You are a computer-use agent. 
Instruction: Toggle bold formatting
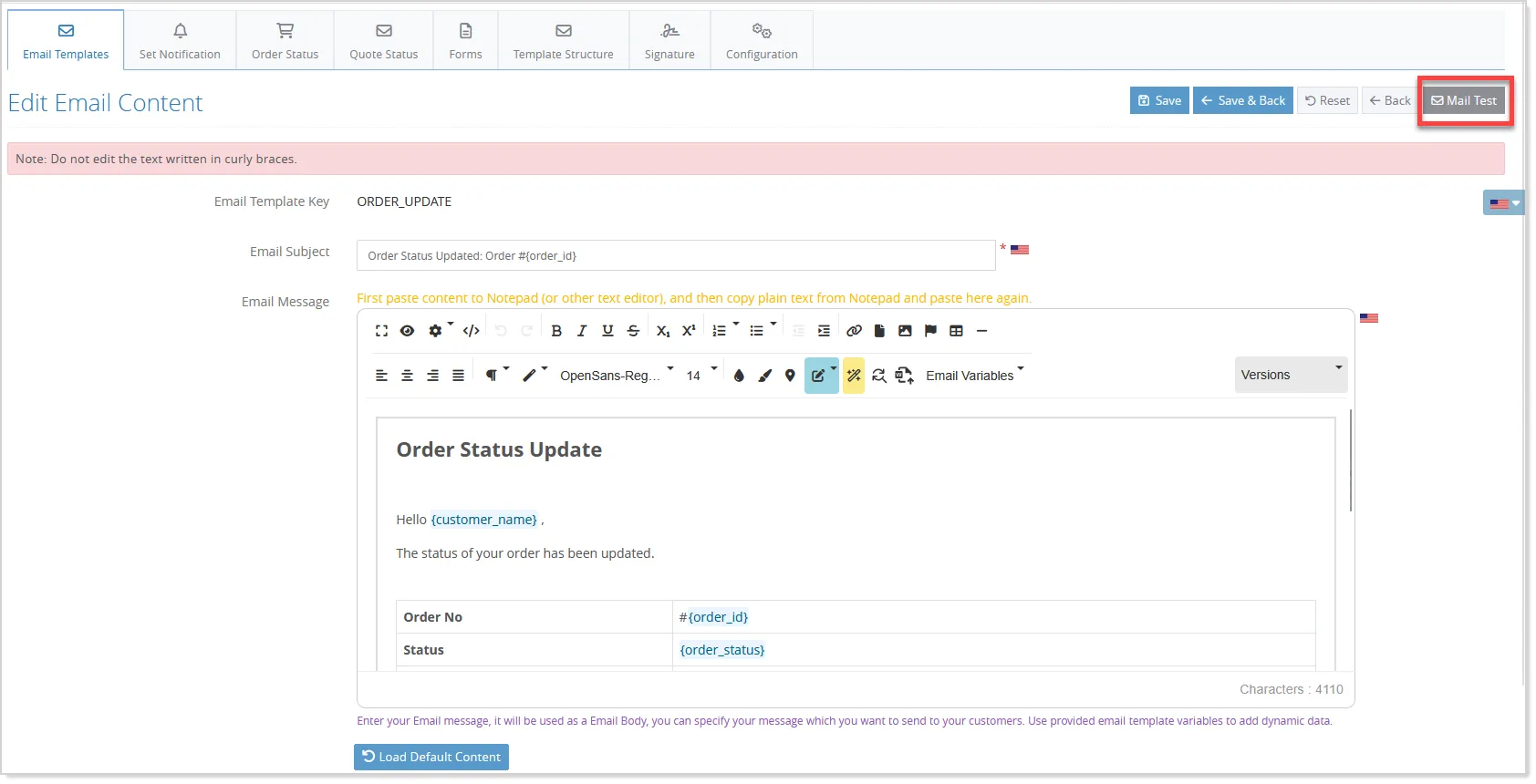(x=556, y=331)
